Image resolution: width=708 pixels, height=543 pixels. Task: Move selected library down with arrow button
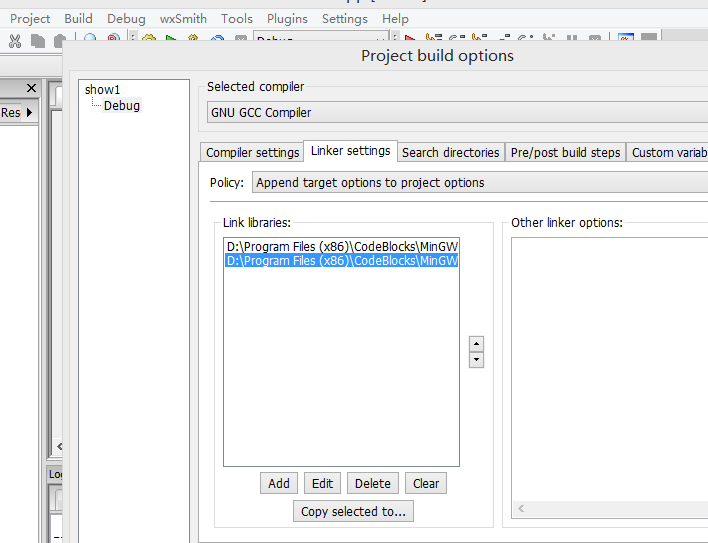(476, 359)
